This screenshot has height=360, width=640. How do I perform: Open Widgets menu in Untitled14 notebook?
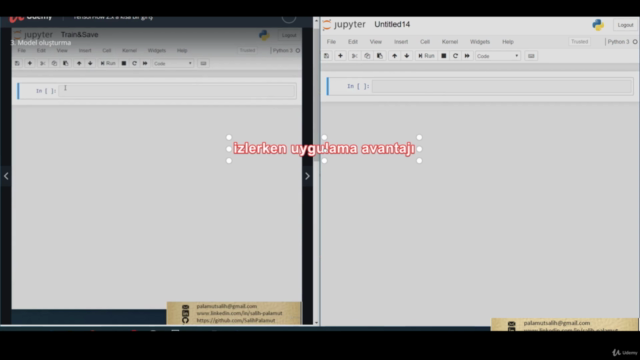(x=480, y=42)
